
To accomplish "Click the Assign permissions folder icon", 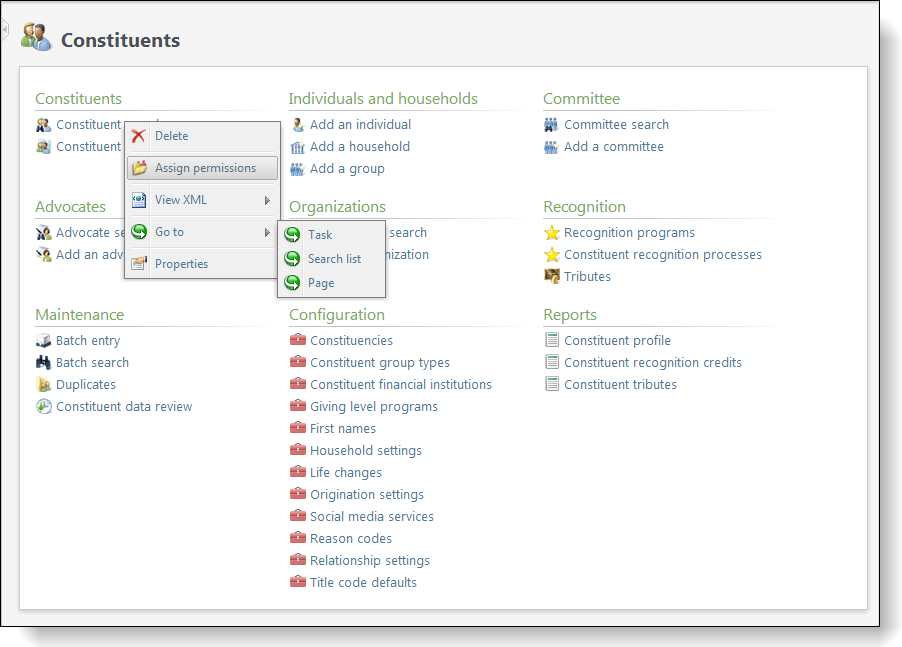I will point(139,168).
